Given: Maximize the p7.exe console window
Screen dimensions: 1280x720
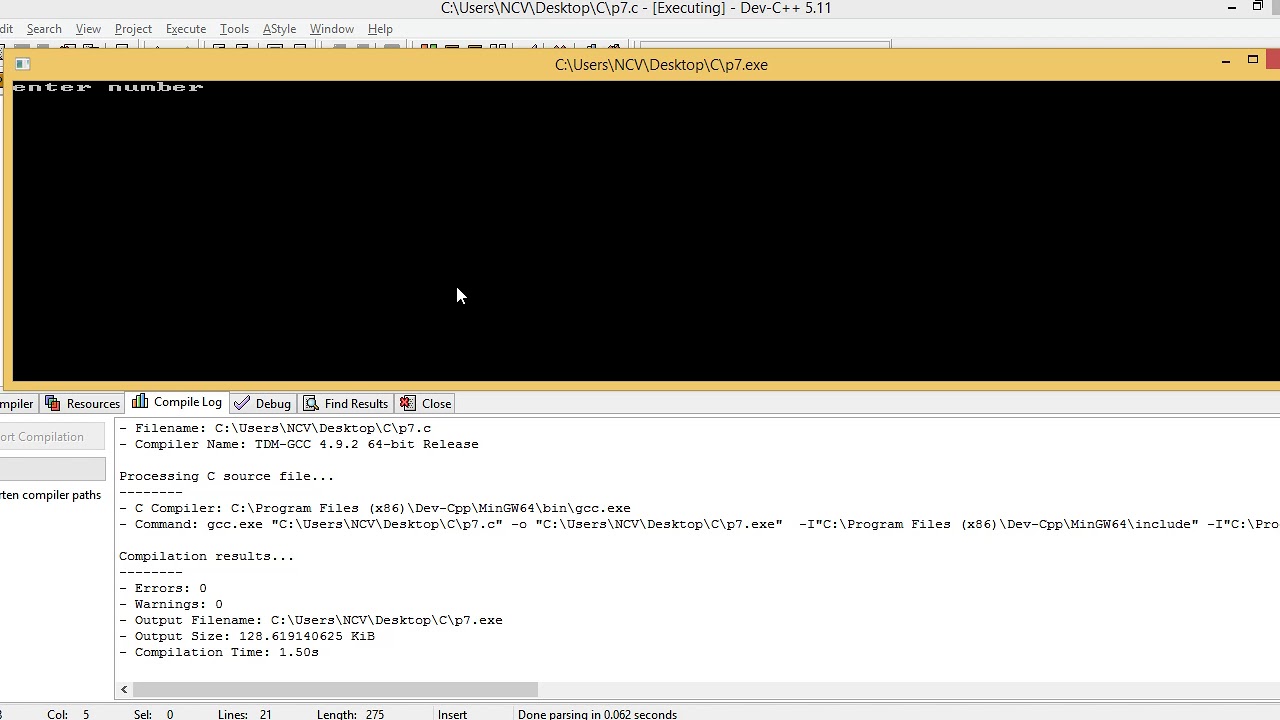Looking at the screenshot, I should (x=1252, y=61).
